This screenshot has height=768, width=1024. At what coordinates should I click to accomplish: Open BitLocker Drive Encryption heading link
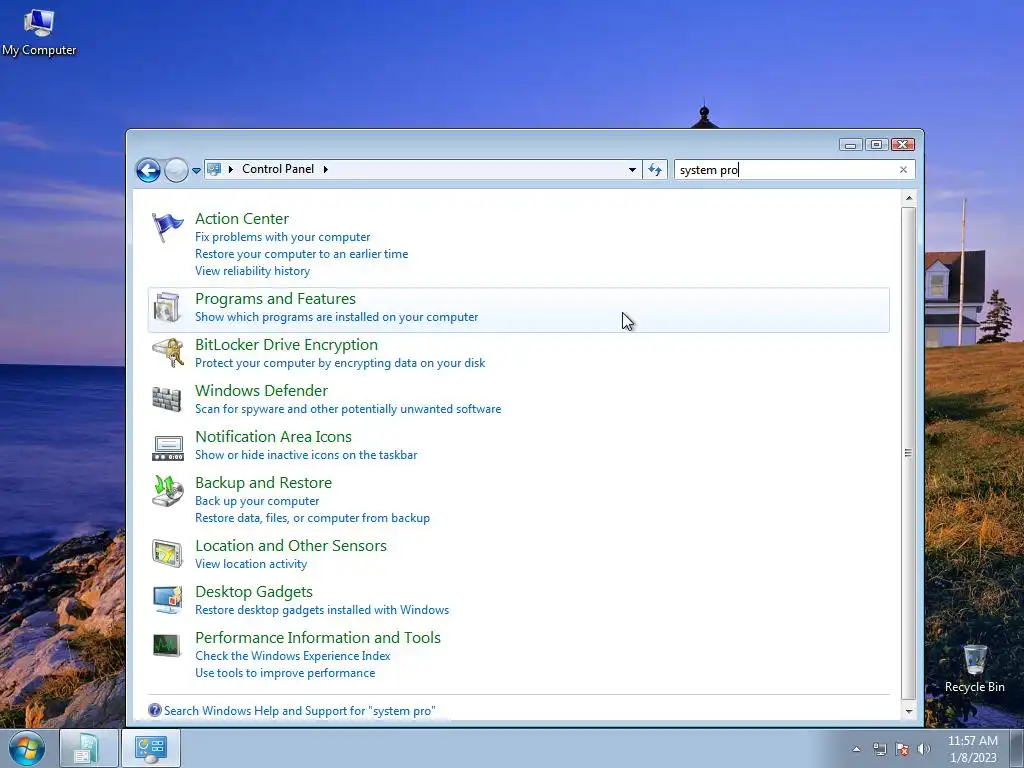point(286,345)
